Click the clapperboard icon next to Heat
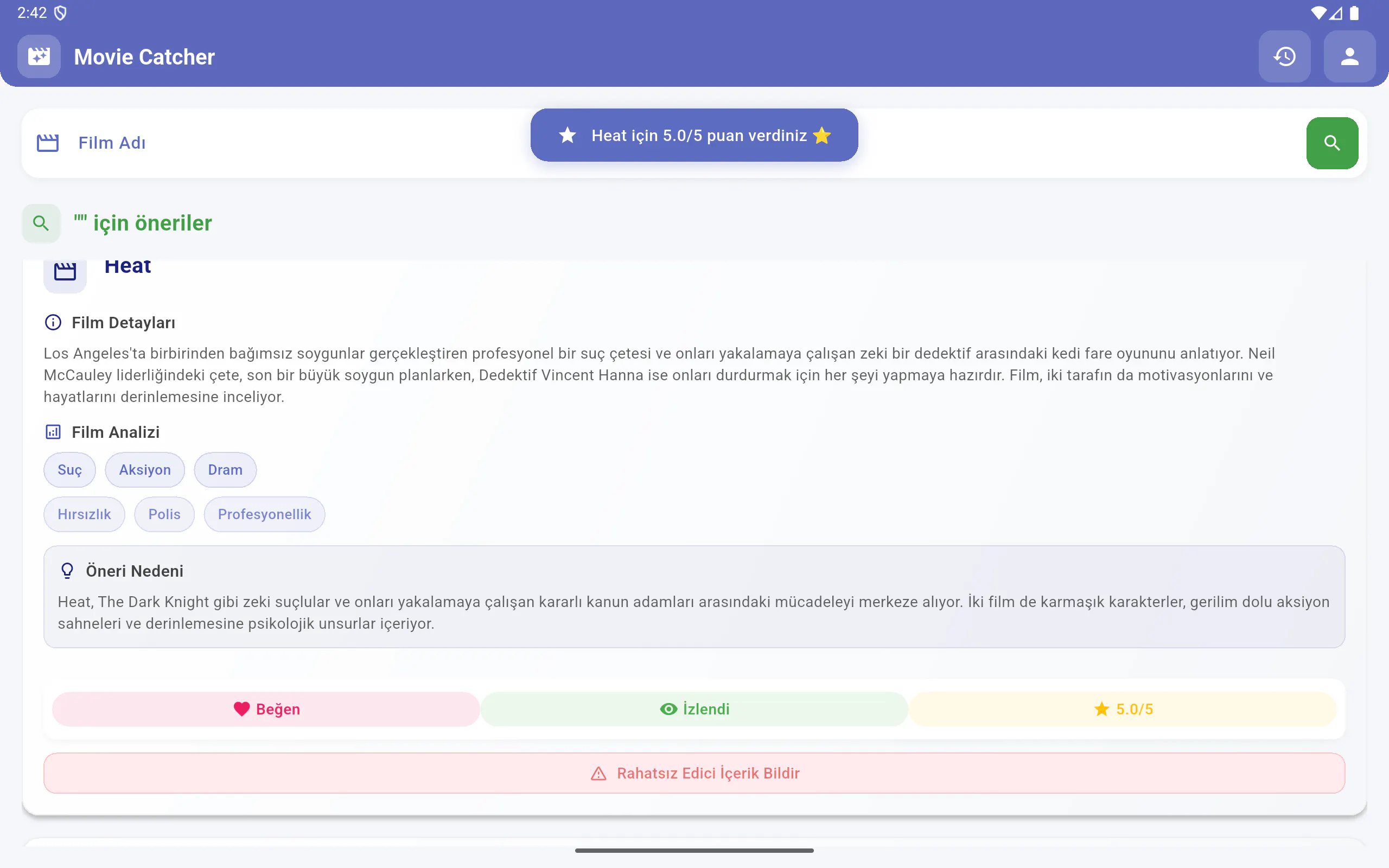 (65, 271)
